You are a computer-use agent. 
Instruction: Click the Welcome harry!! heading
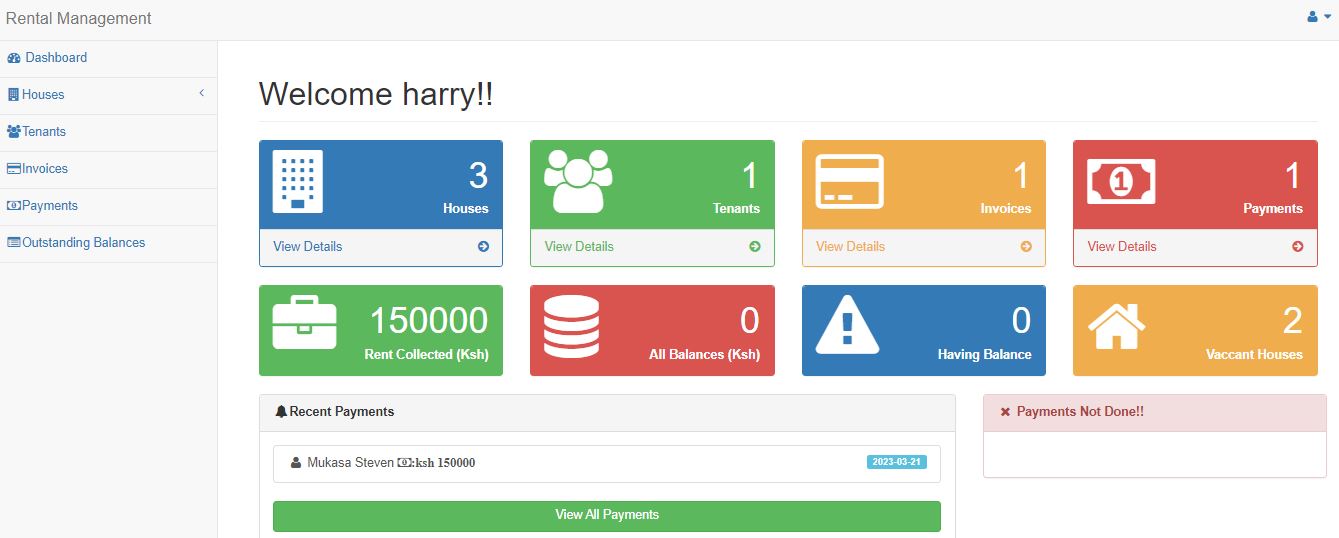click(376, 95)
